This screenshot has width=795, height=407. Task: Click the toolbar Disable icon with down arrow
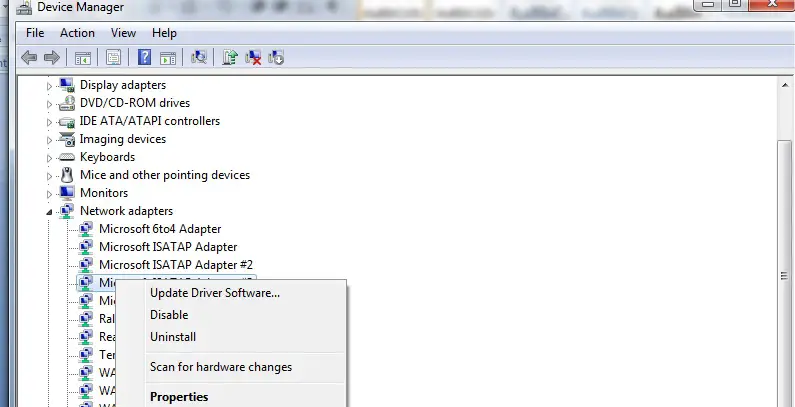pos(276,57)
